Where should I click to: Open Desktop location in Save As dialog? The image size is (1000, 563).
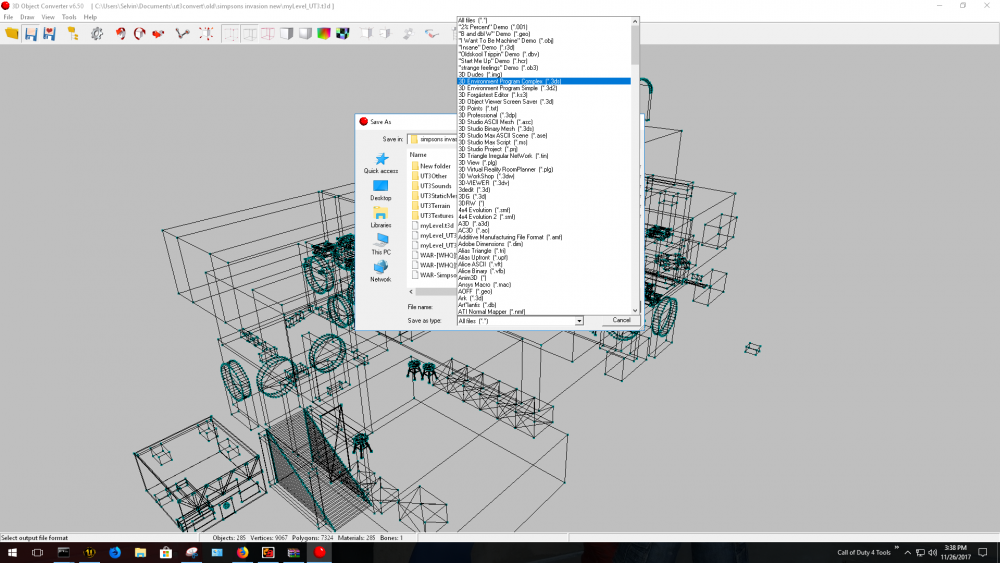381,190
